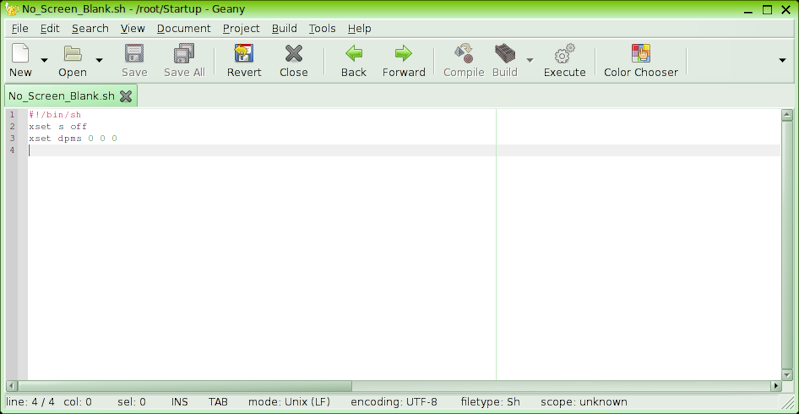Viewport: 799px width, 414px height.
Task: Click the vertical scrollbar down arrow
Action: pyautogui.click(x=787, y=374)
